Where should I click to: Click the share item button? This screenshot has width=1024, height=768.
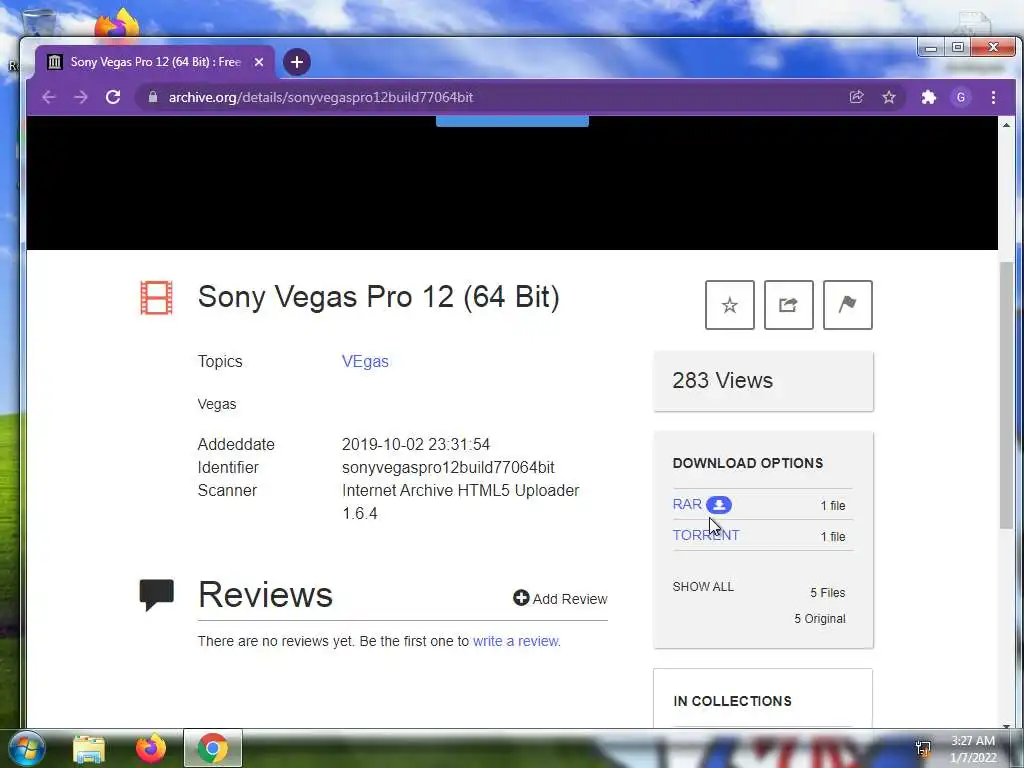click(x=788, y=305)
